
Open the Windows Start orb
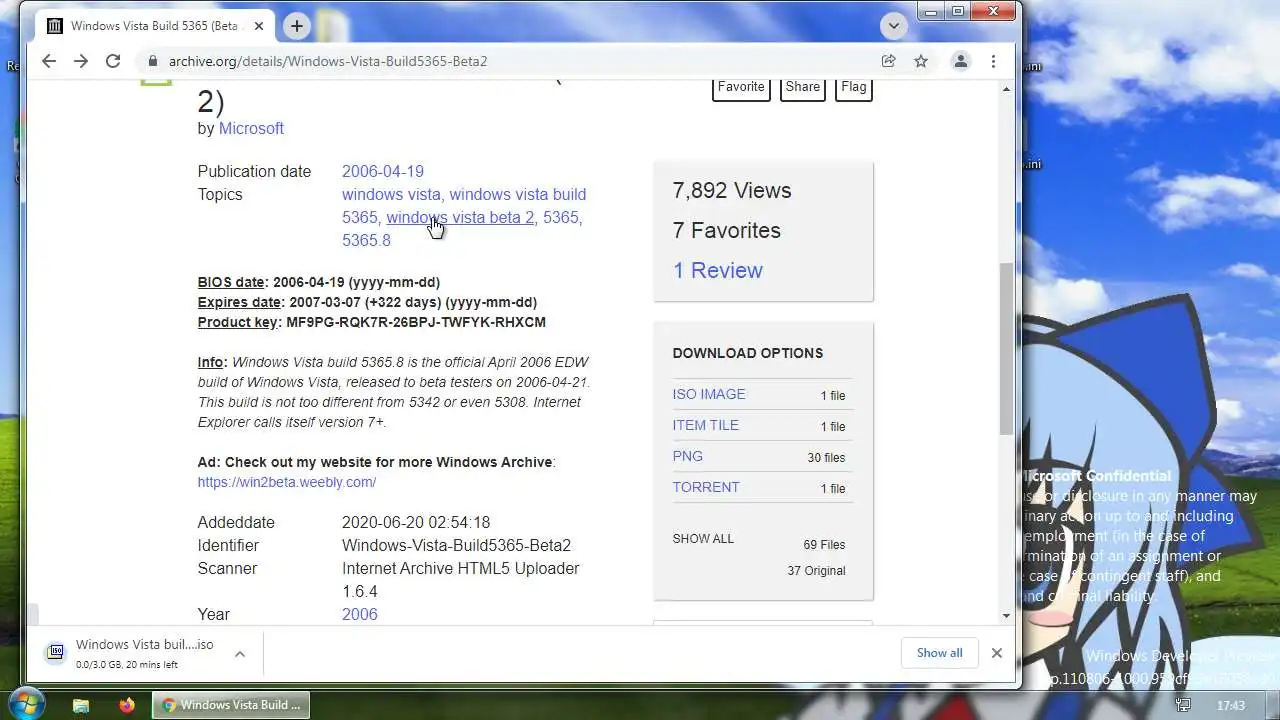25,704
